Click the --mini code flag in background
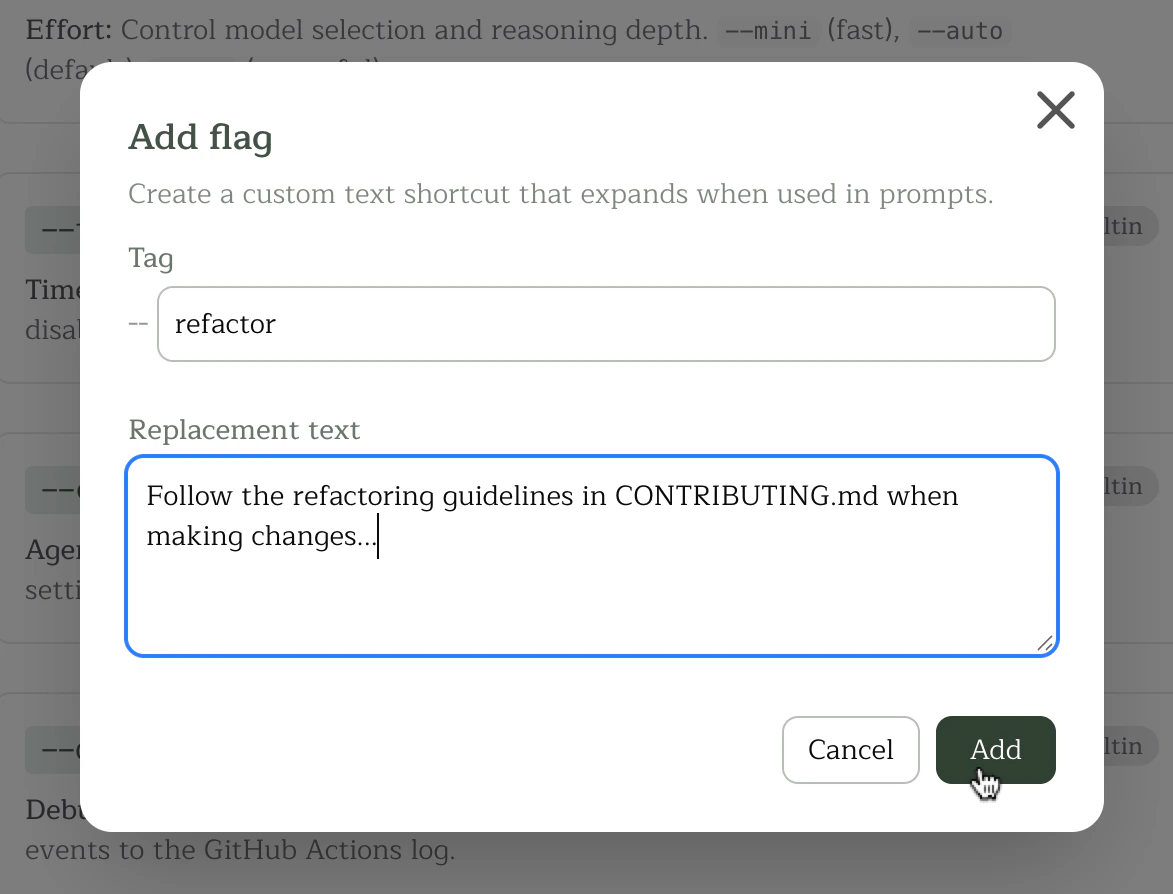The width and height of the screenshot is (1173, 894). tap(768, 31)
